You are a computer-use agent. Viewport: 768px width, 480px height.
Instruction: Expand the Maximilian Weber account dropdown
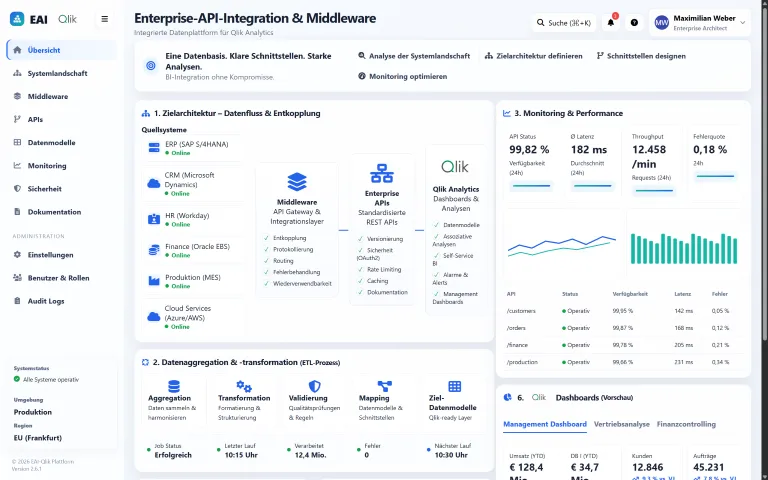[743, 23]
